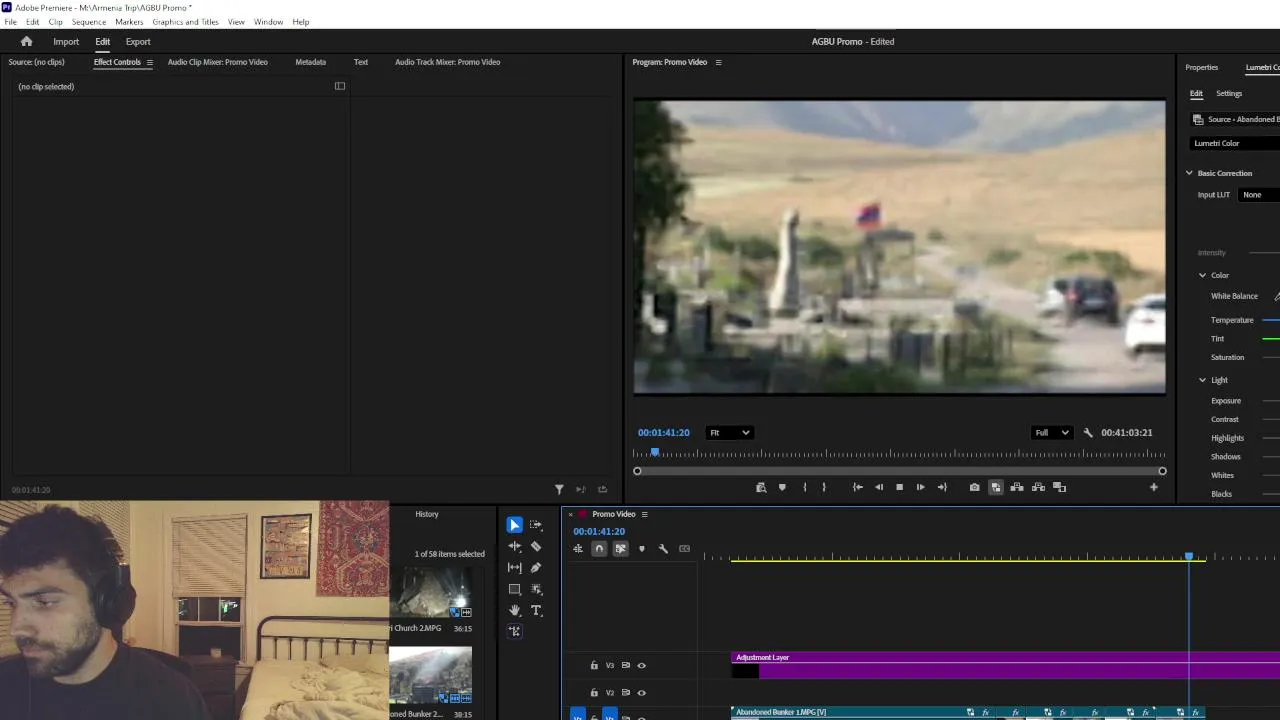Stop playback in Program monitor
Screen dimensions: 1280x720
[899, 487]
